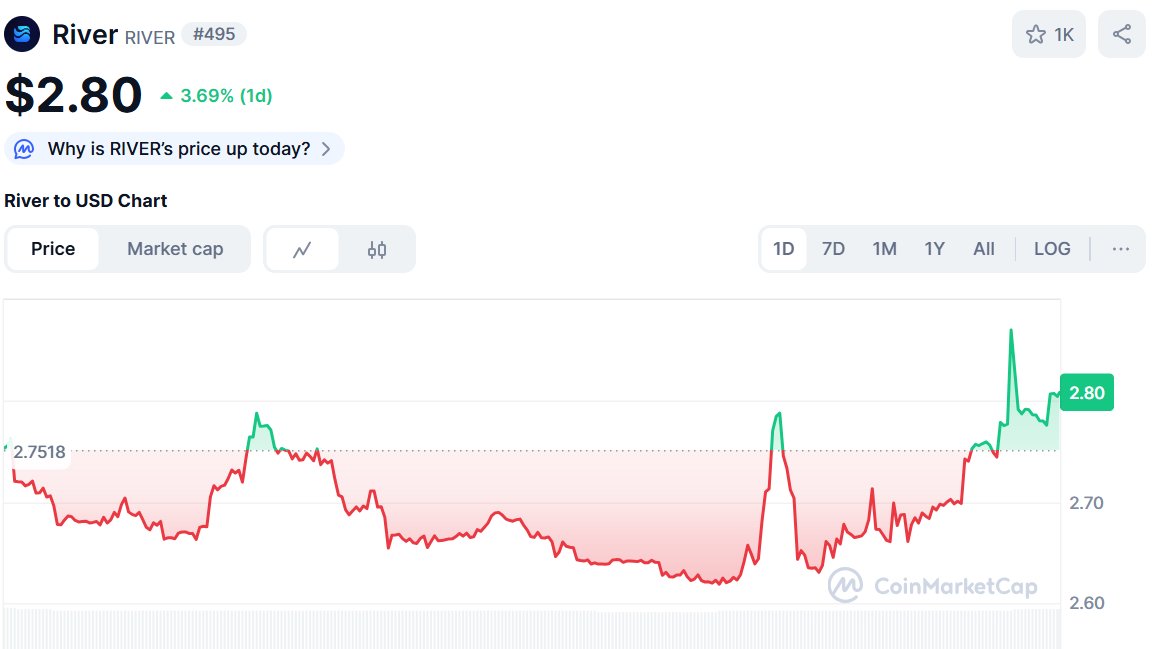Click the AI icon beside price question

click(24, 149)
